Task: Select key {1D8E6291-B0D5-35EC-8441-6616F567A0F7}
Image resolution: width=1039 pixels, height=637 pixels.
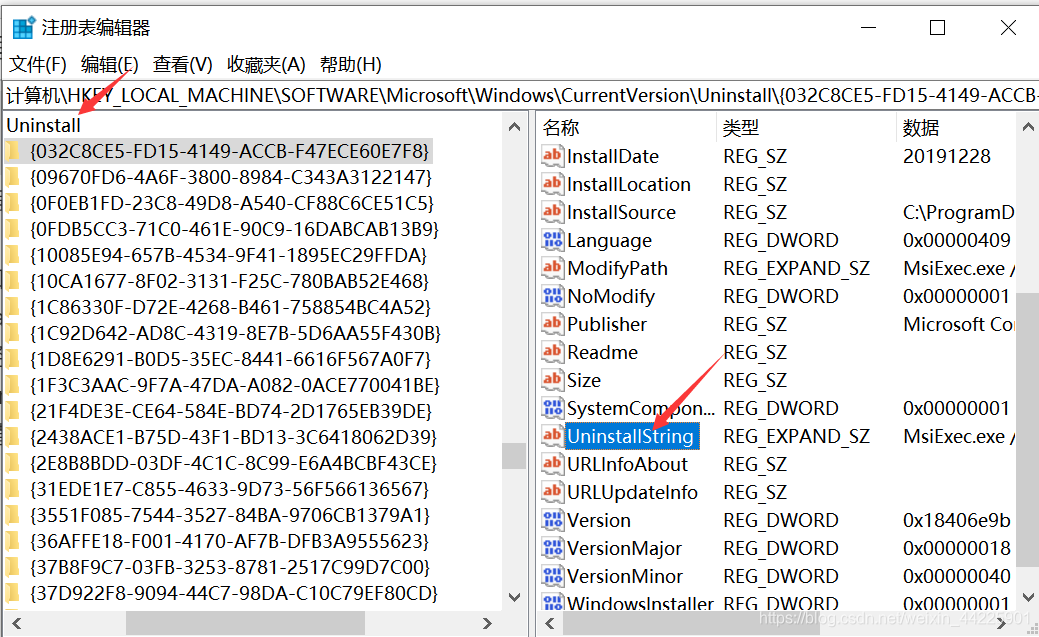Action: click(x=231, y=359)
